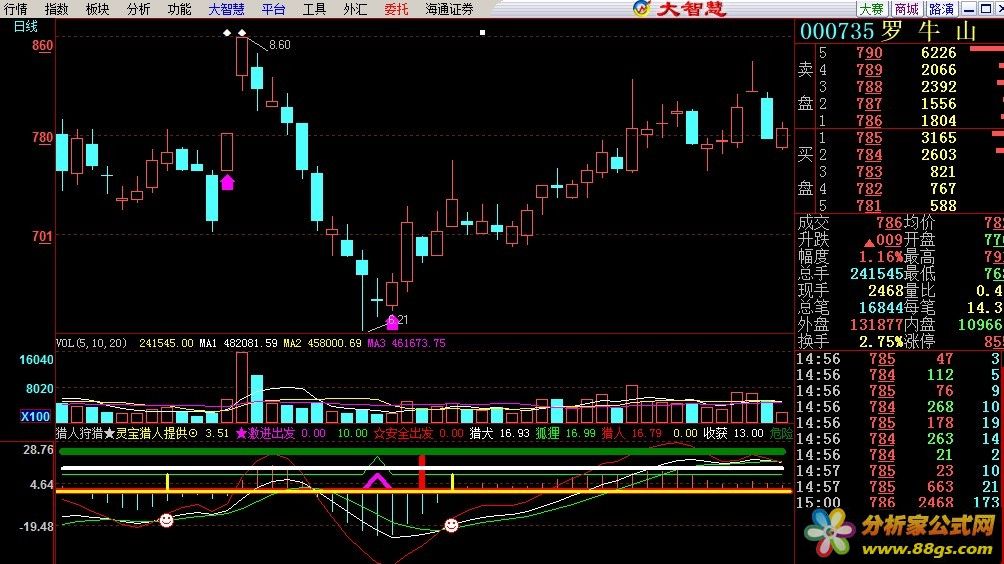Screen dimensions: 1004x564
Task: Open the 海通证券 menu
Action: 449,9
